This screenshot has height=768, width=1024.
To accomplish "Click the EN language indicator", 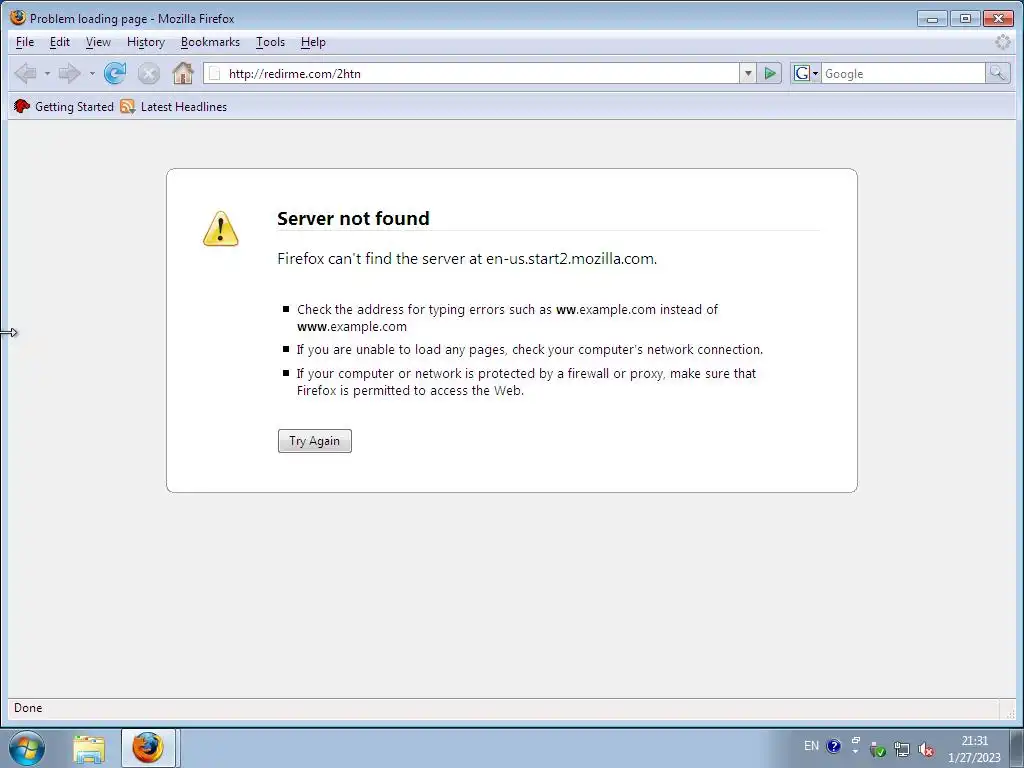I will [811, 746].
